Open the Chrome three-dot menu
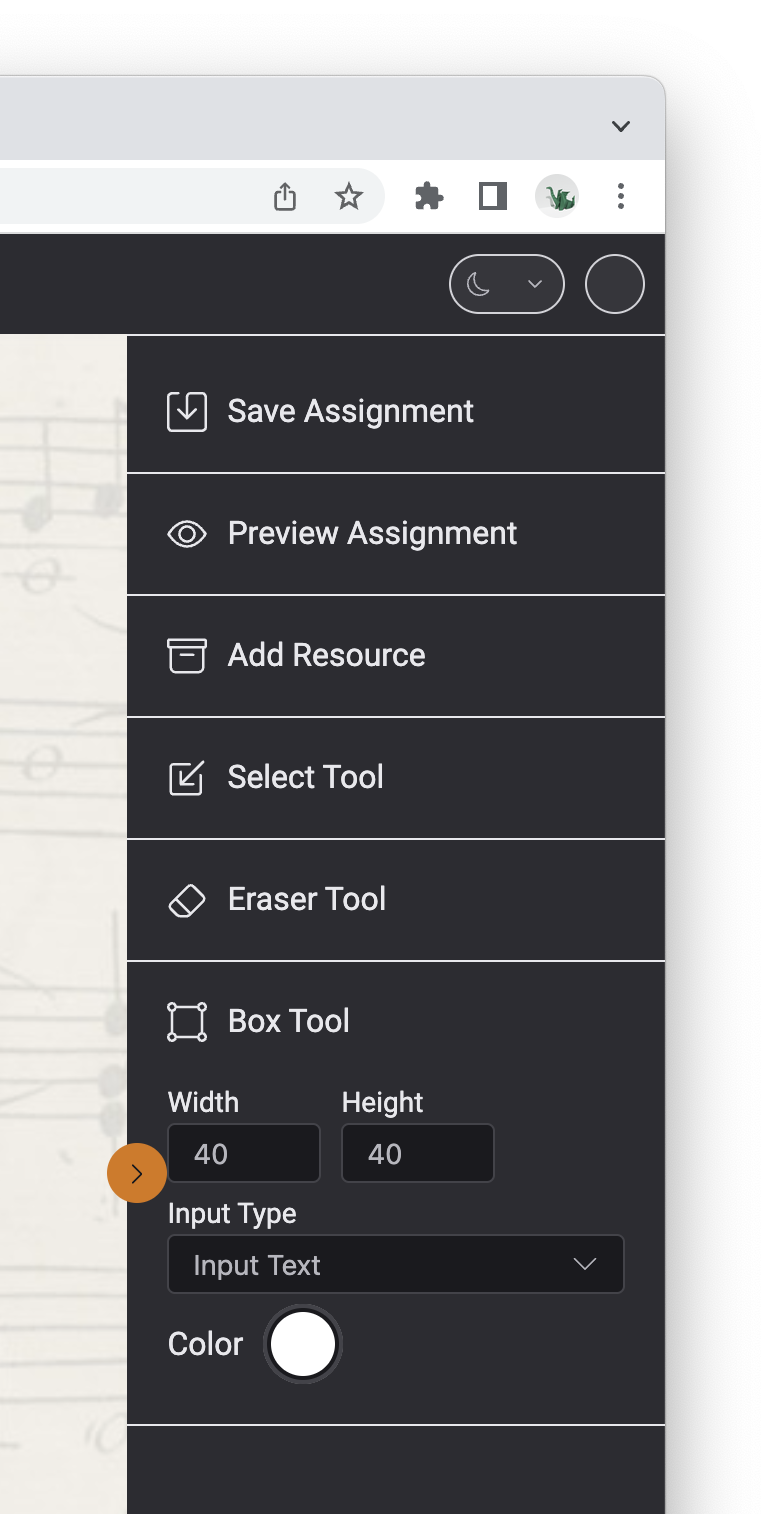777x1514 pixels. [621, 197]
